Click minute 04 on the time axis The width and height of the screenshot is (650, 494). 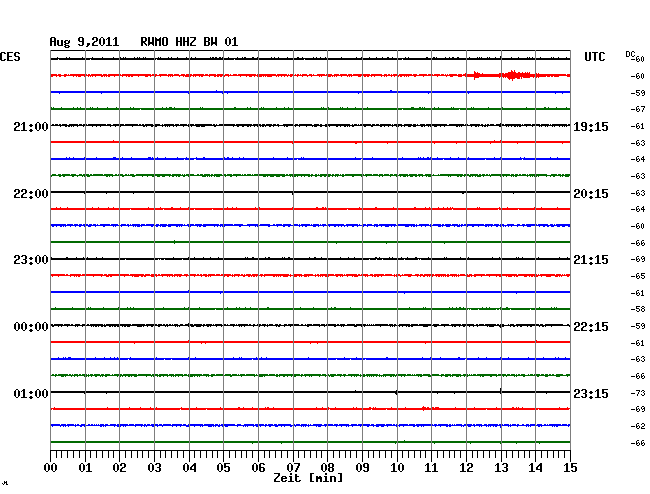click(189, 467)
